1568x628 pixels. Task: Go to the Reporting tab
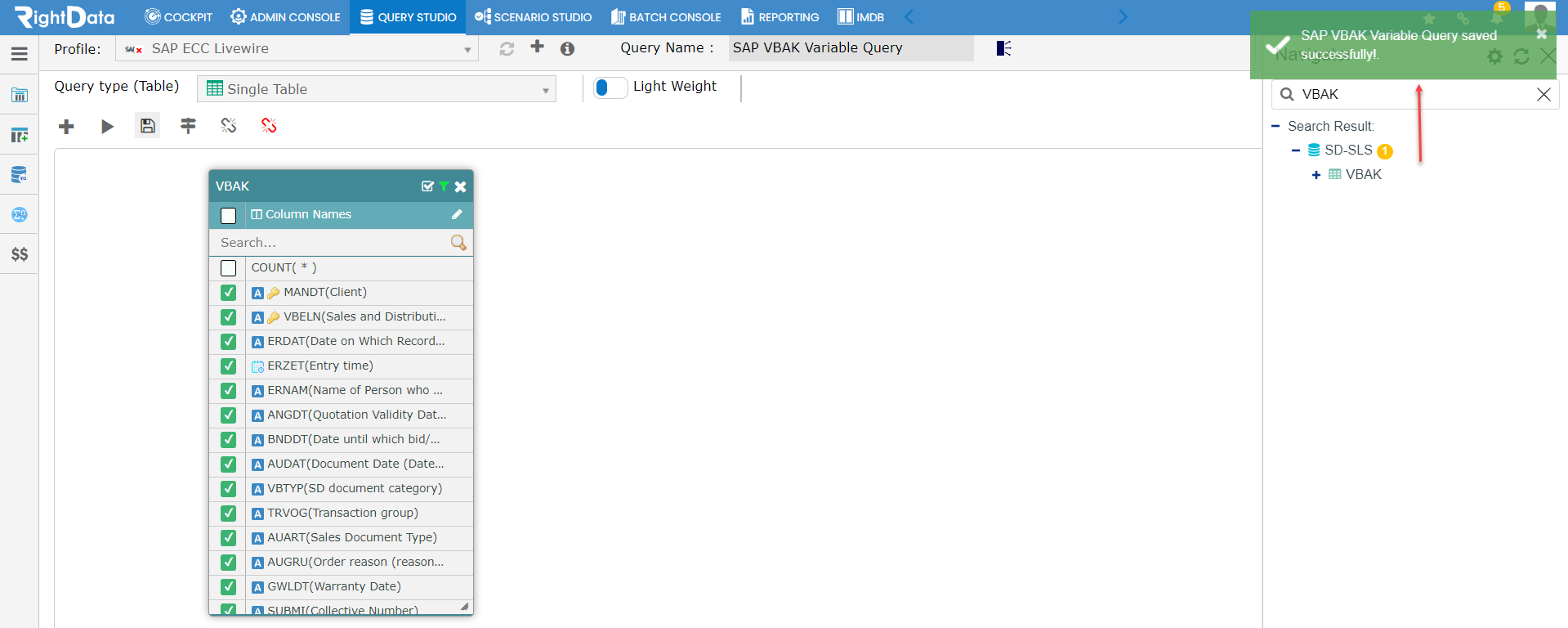(780, 17)
